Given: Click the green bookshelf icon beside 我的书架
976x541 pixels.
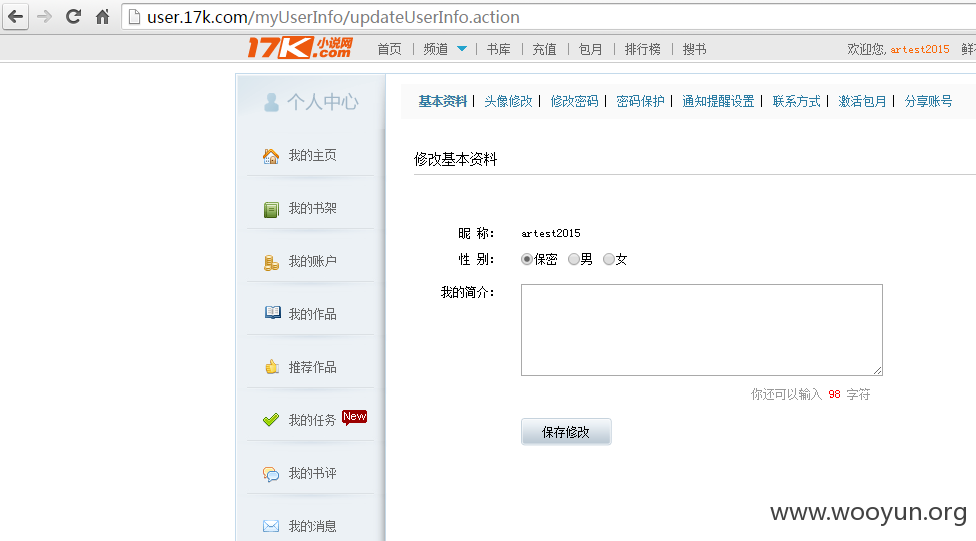Looking at the screenshot, I should click(271, 210).
